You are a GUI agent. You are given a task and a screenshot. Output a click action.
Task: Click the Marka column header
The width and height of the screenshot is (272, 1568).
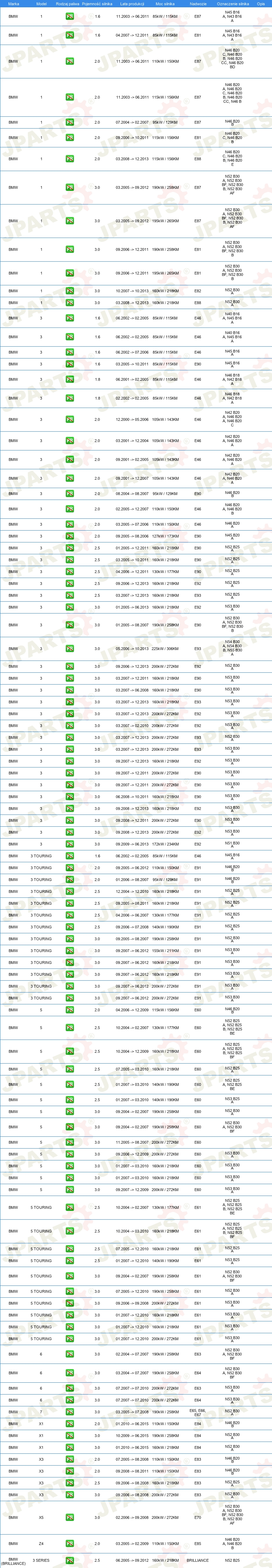click(13, 3)
